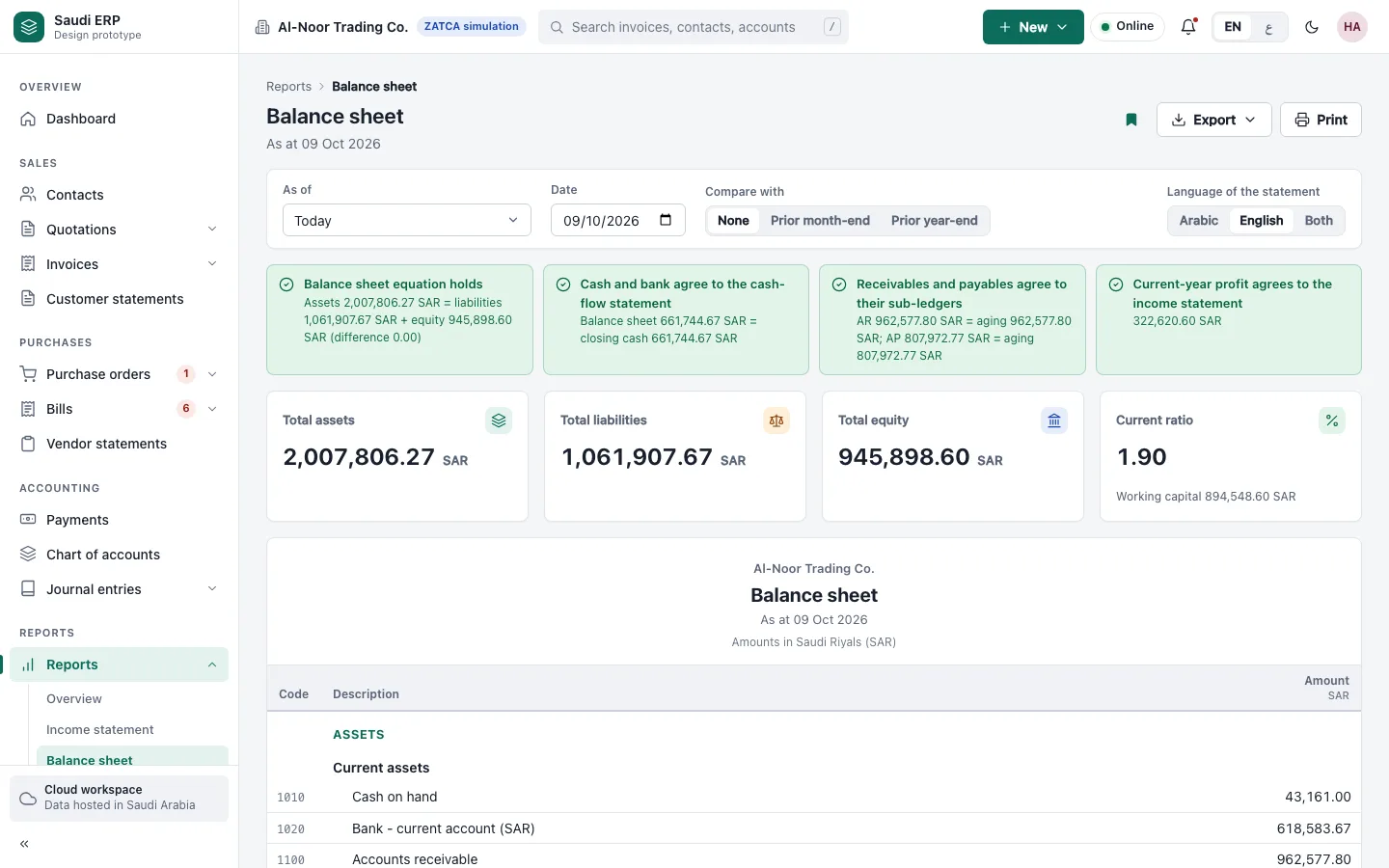Click the Current ratio percent icon
The width and height of the screenshot is (1389, 868).
point(1332,420)
